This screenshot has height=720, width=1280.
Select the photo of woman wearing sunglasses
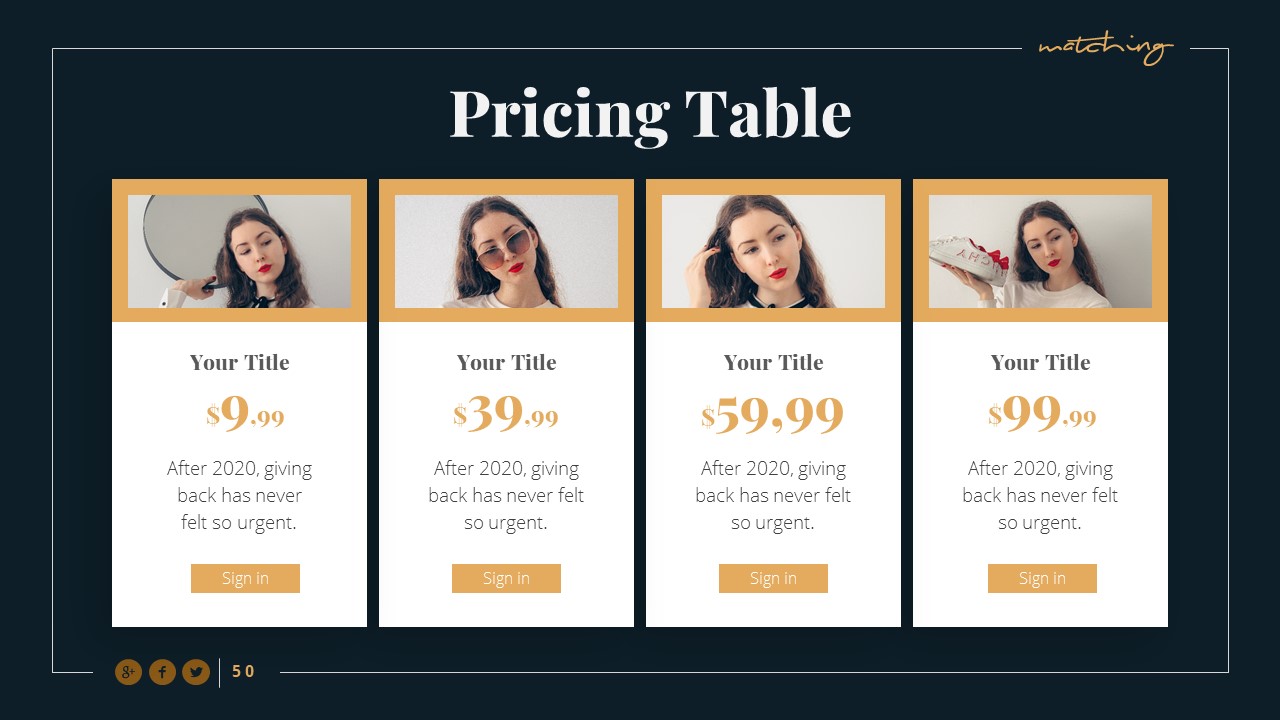tap(506, 251)
